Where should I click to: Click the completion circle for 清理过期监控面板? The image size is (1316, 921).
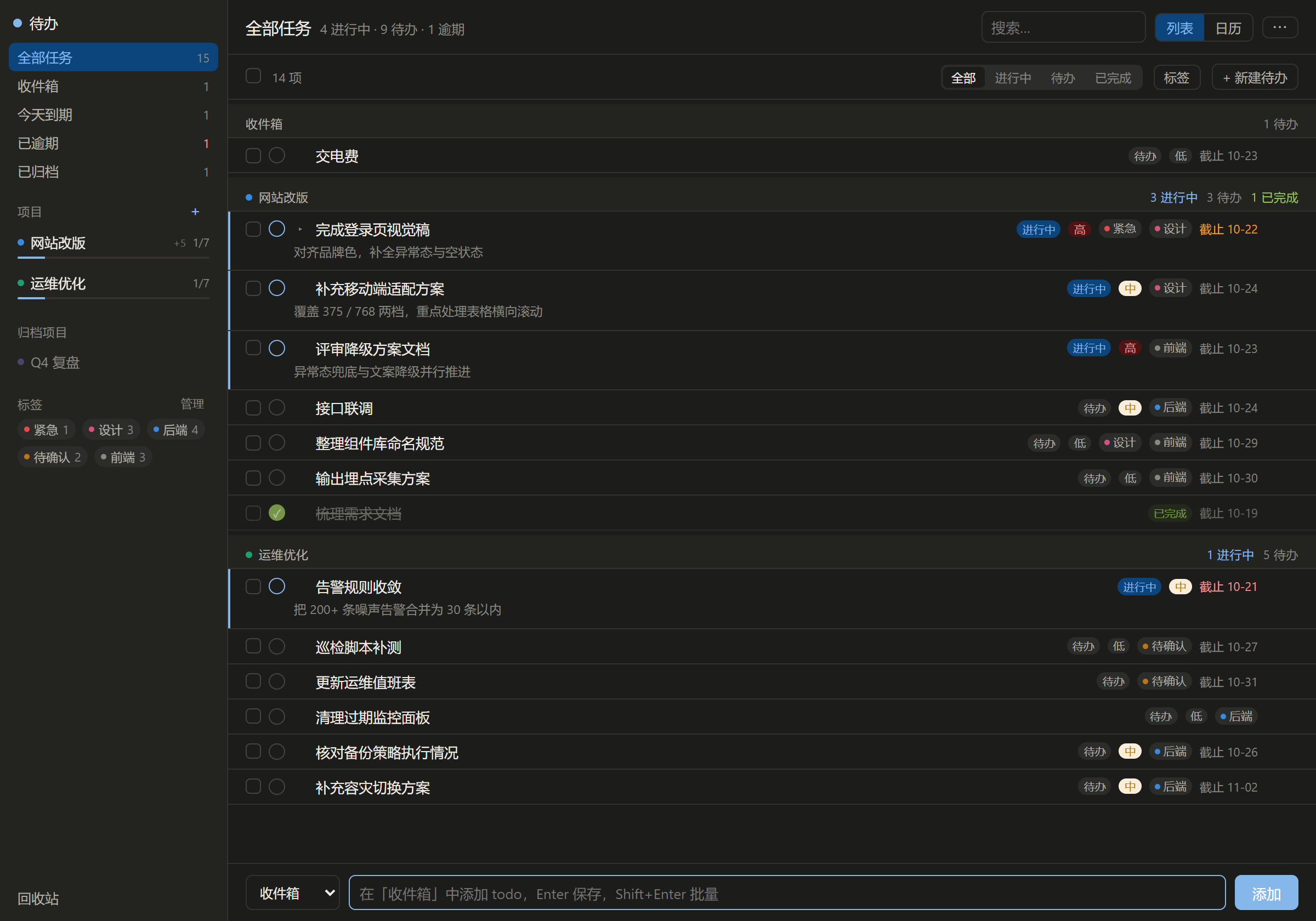point(277,717)
